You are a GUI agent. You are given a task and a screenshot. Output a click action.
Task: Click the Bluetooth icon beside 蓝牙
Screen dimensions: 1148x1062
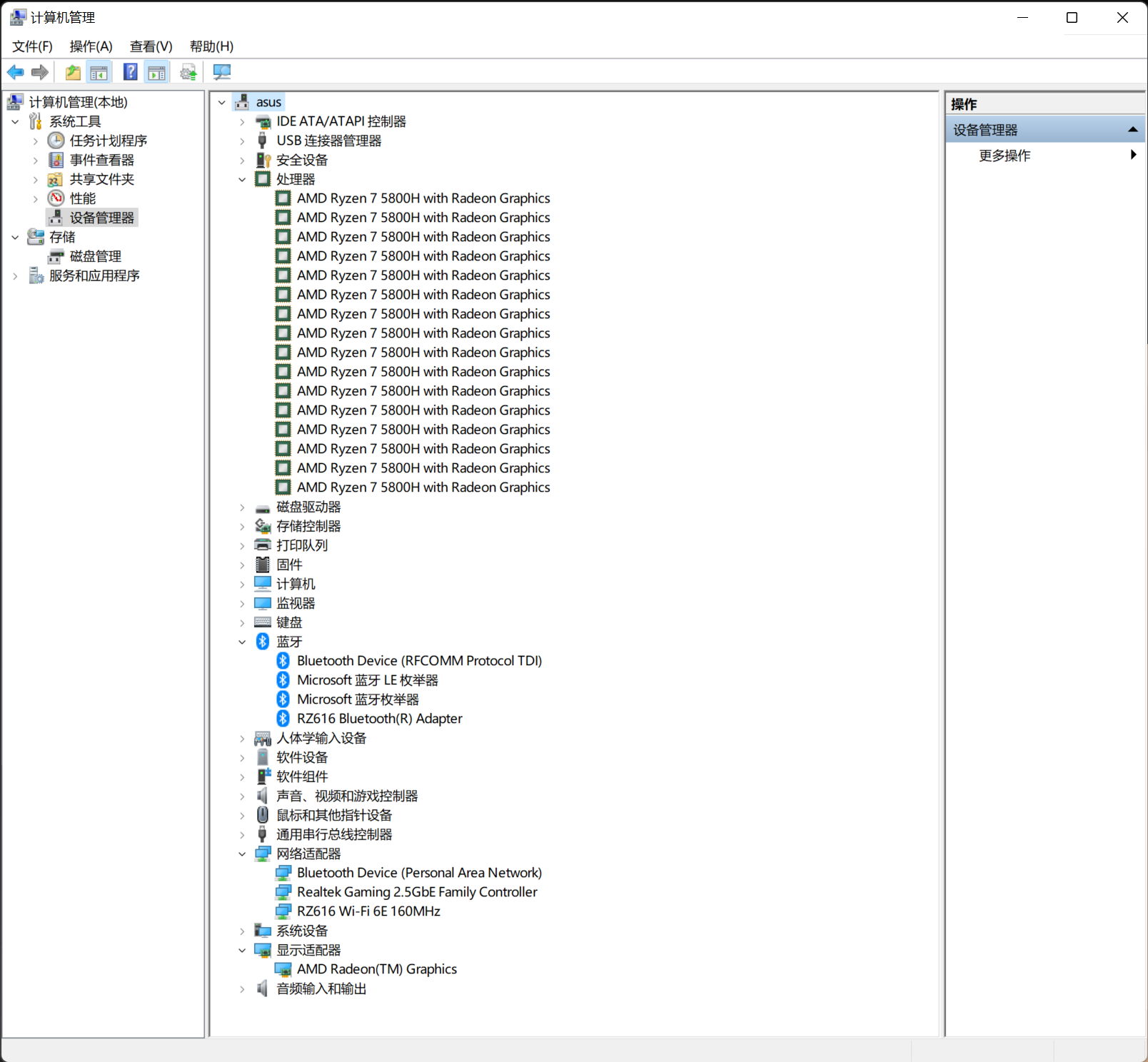click(x=263, y=642)
